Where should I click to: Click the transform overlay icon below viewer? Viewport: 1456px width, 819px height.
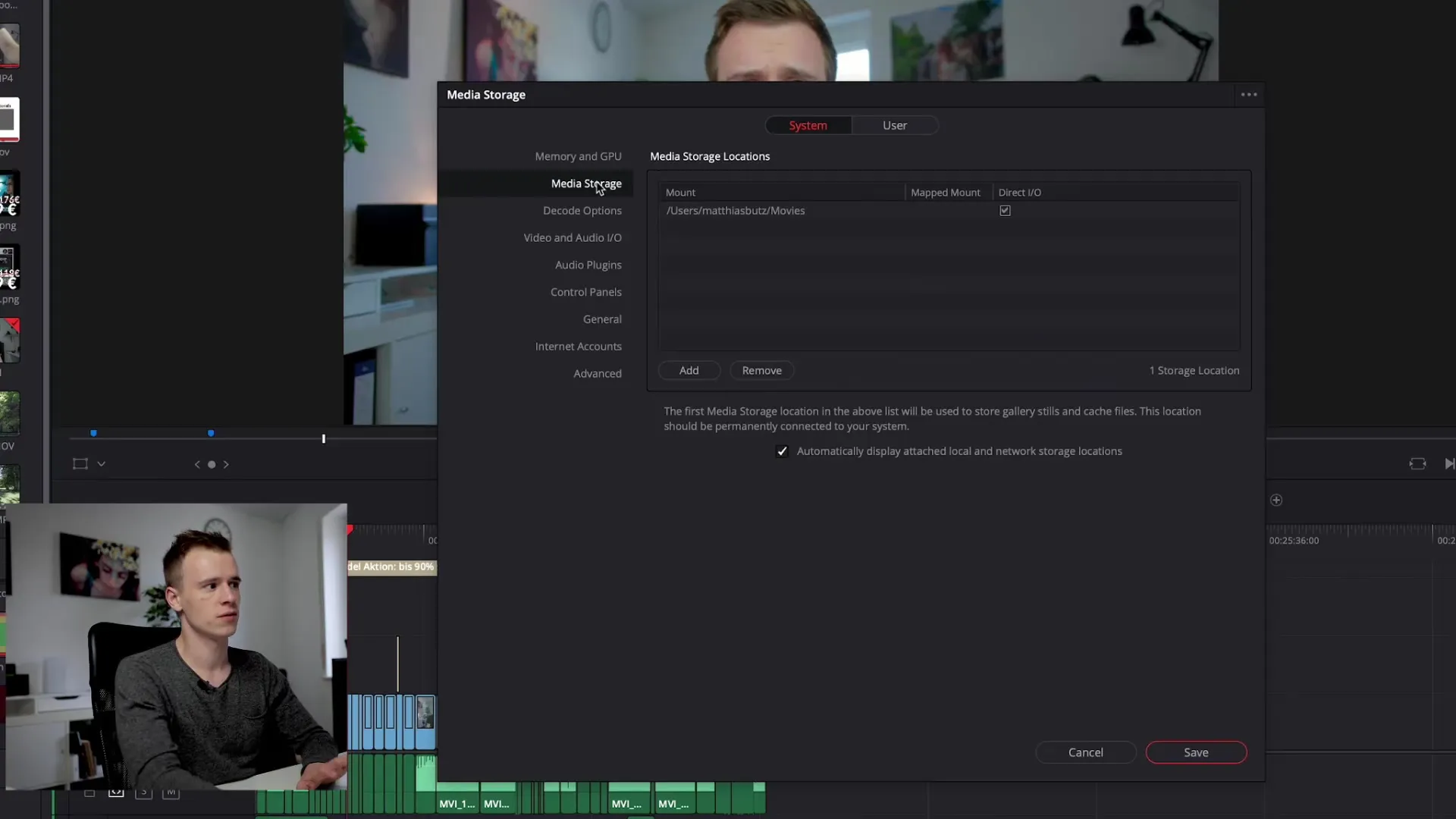tap(80, 464)
